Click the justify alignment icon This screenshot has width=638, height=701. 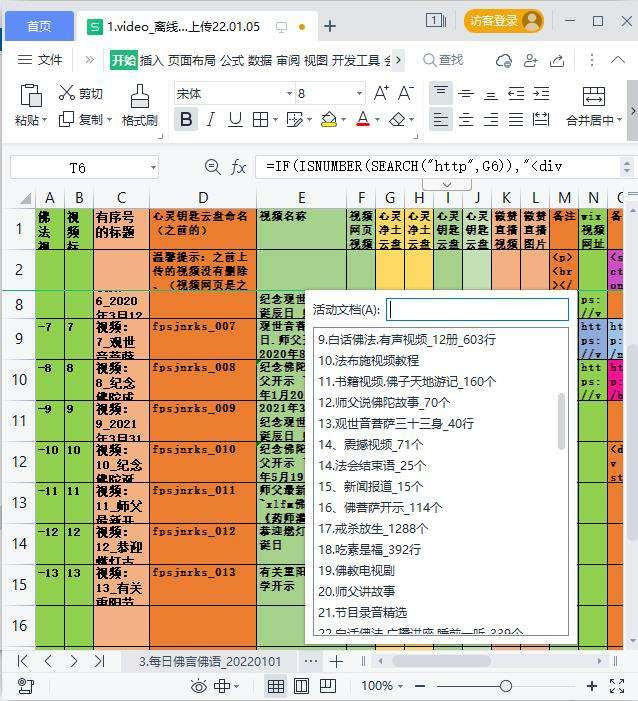(516, 119)
